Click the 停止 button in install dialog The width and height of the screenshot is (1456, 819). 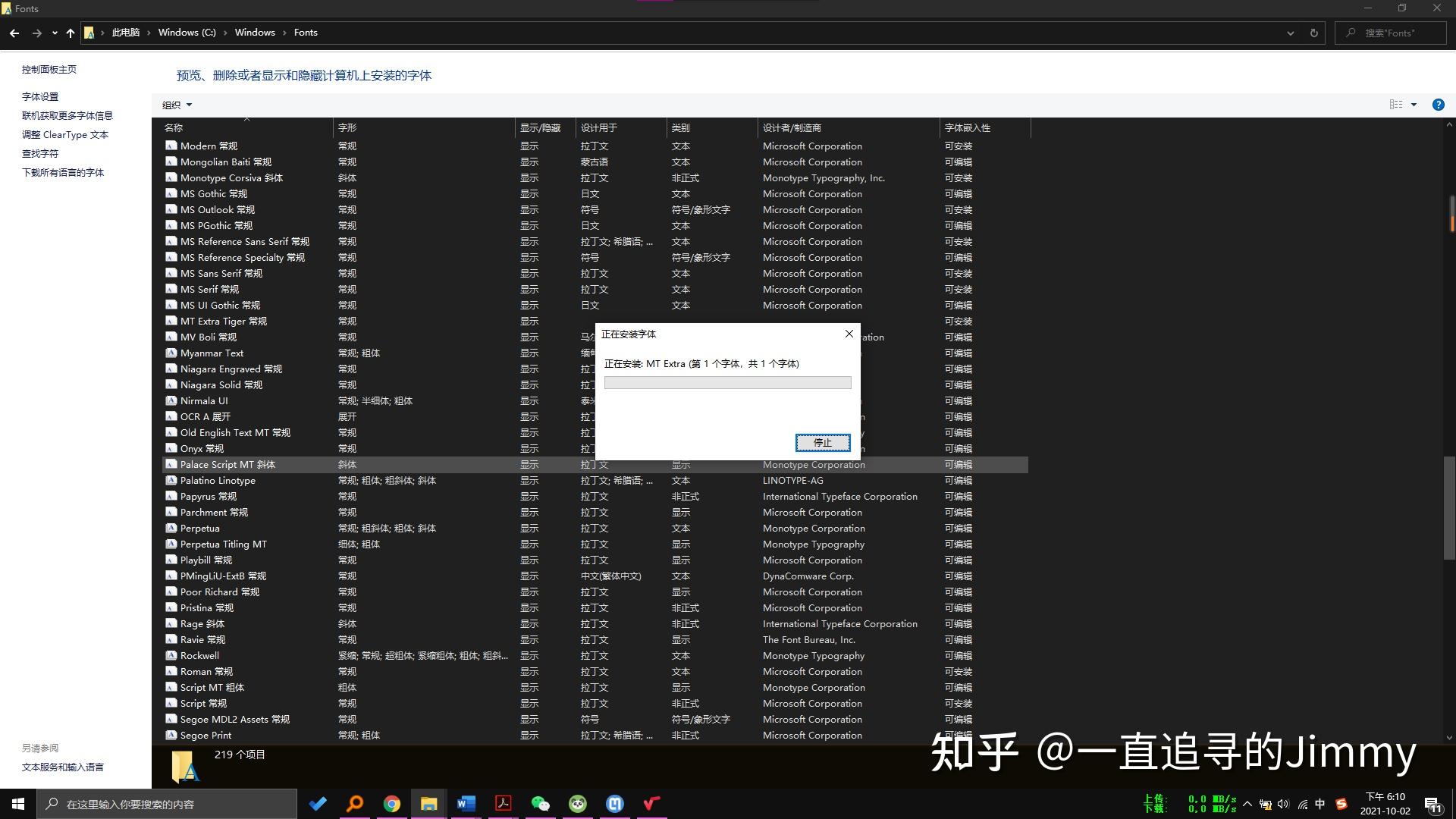(822, 442)
